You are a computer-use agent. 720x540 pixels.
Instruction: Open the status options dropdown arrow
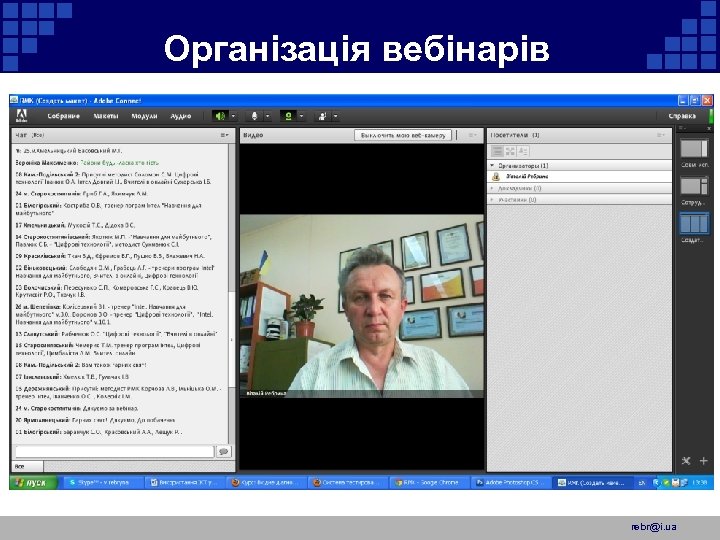335,116
